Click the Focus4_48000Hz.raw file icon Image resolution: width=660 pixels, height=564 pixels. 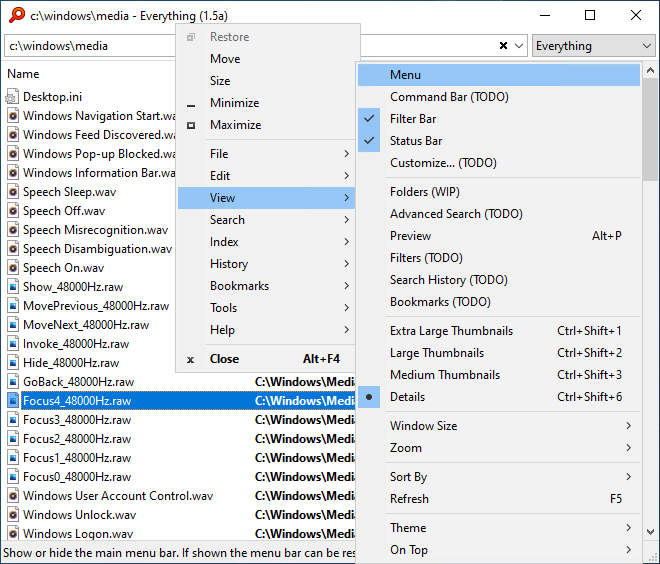tap(13, 401)
